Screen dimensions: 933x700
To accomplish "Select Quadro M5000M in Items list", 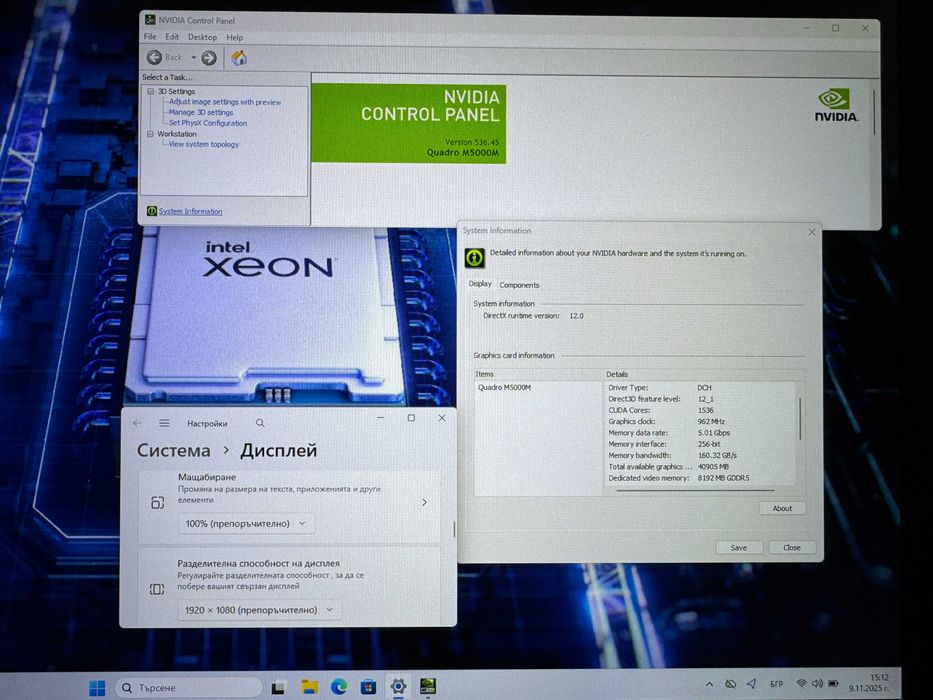I will (x=504, y=388).
